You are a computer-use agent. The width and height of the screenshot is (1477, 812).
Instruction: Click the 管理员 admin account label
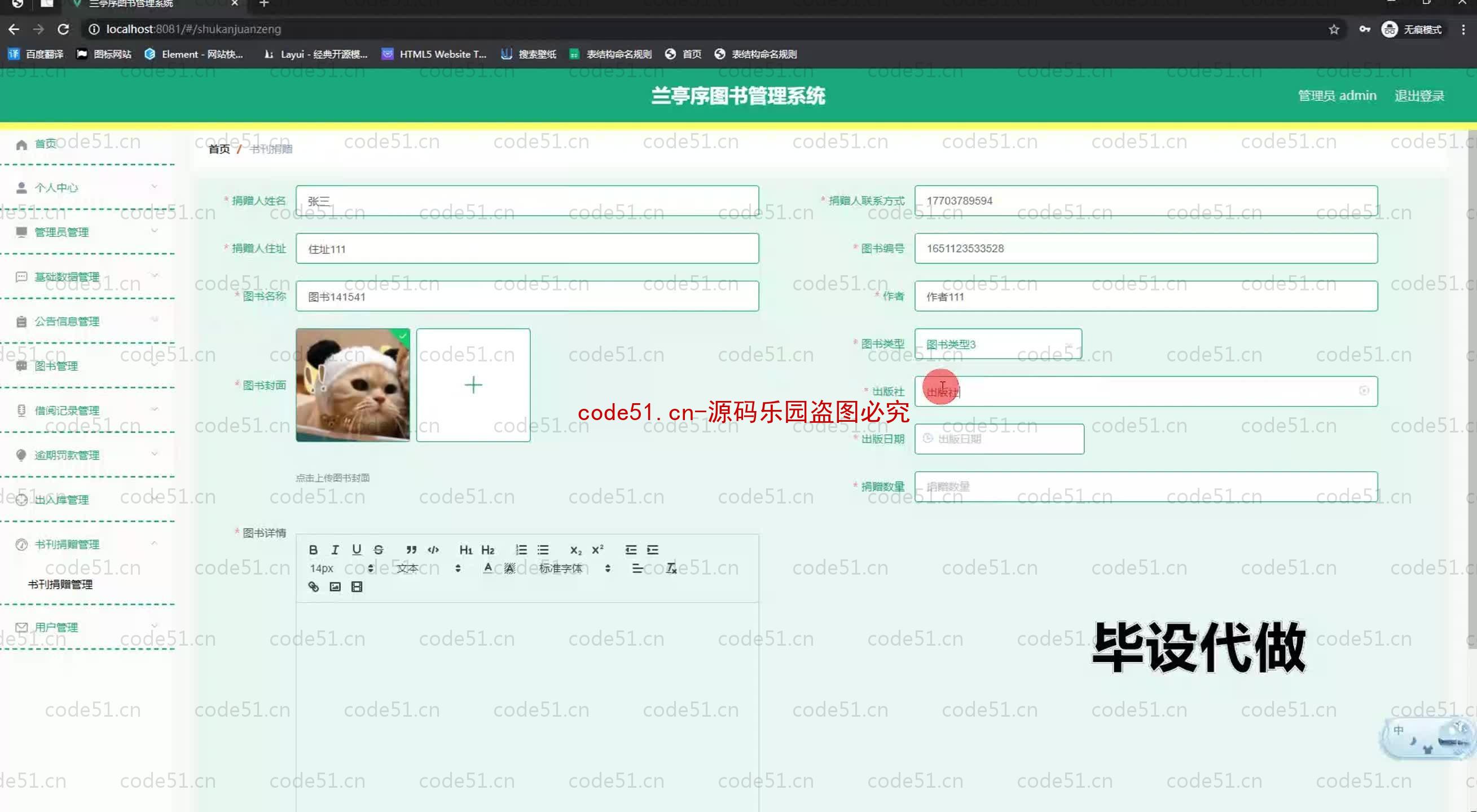click(x=1337, y=96)
